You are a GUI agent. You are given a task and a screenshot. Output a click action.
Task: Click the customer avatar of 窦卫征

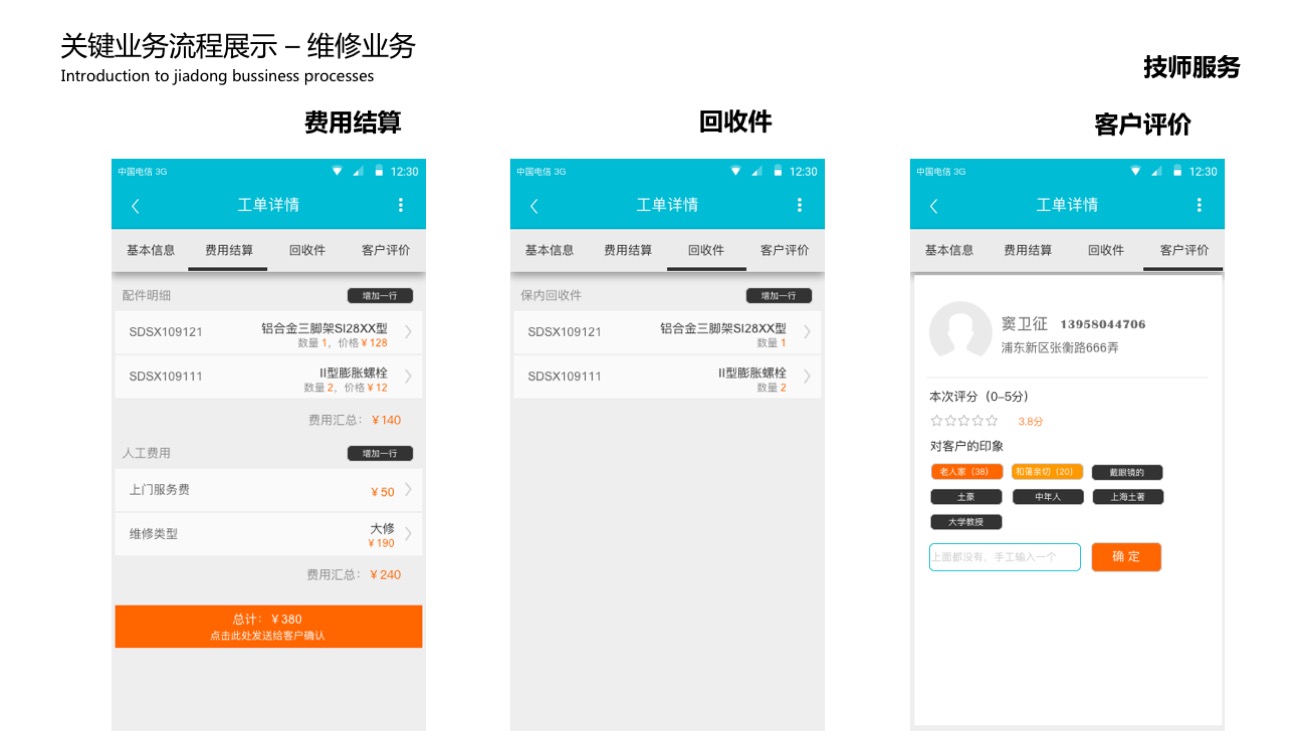959,331
